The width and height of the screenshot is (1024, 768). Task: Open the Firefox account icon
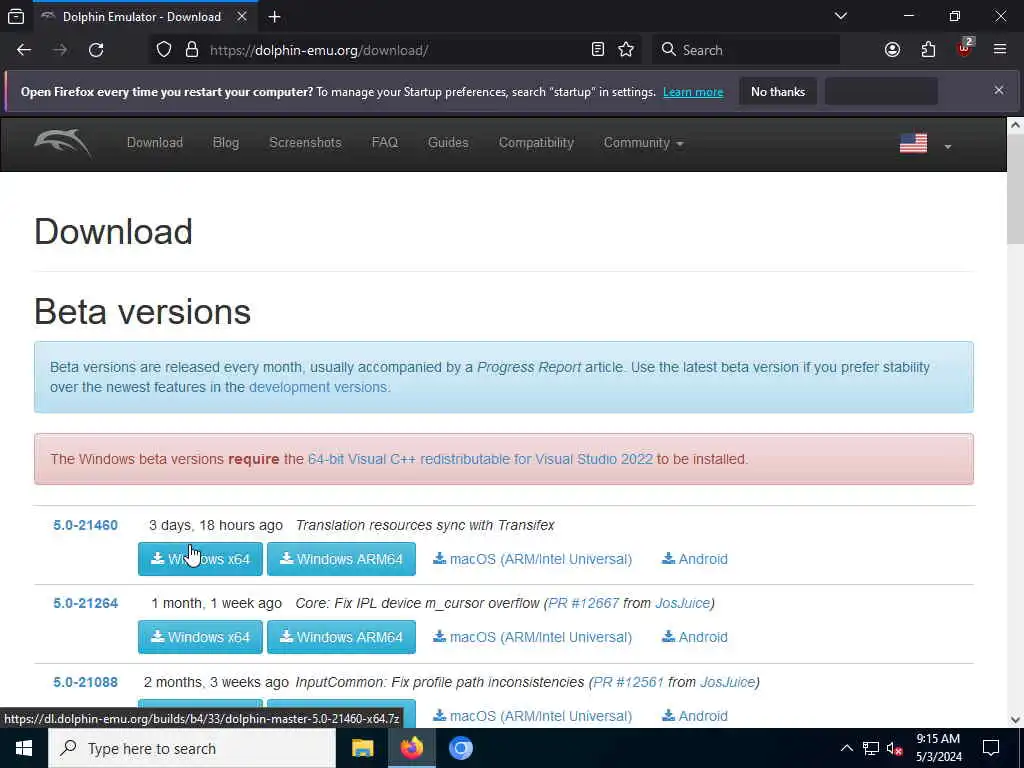(x=892, y=50)
